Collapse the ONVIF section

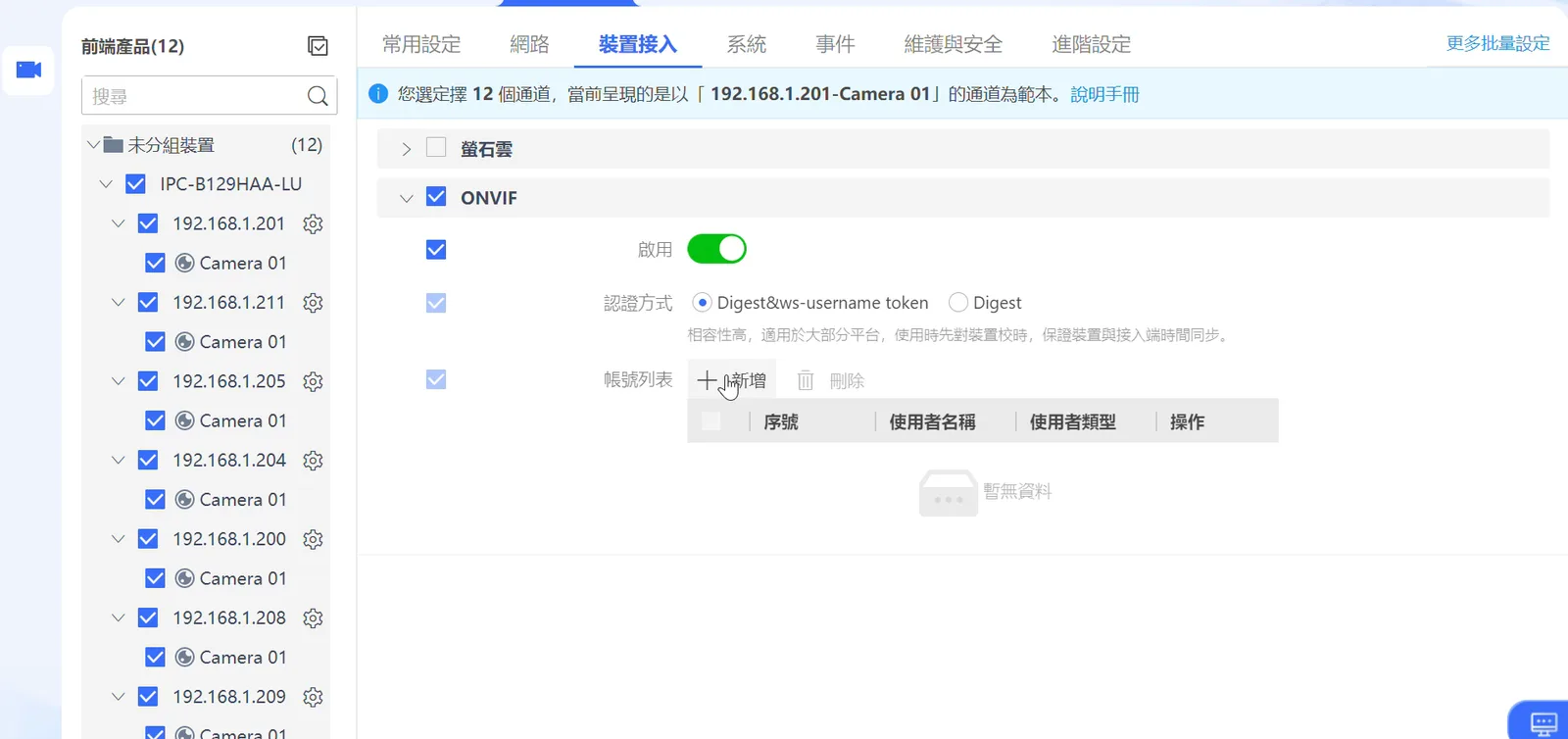pyautogui.click(x=406, y=198)
